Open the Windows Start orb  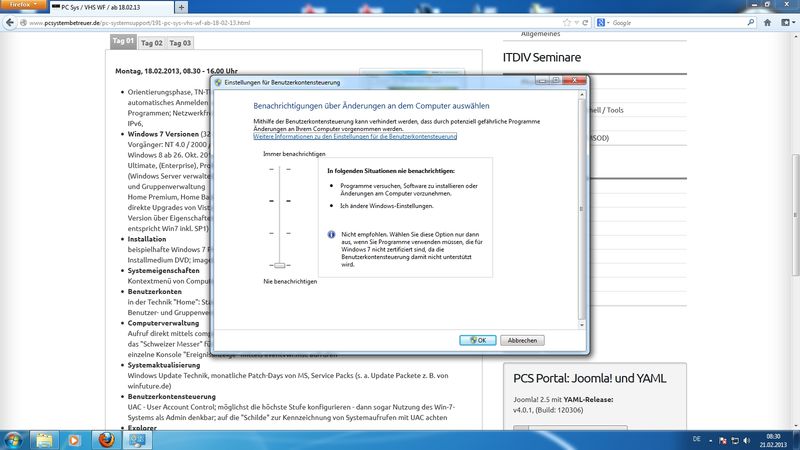(13, 440)
